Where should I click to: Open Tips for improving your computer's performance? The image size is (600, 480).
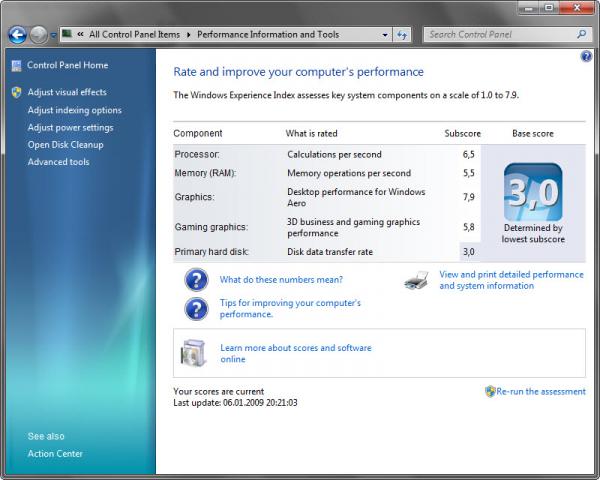click(x=290, y=309)
